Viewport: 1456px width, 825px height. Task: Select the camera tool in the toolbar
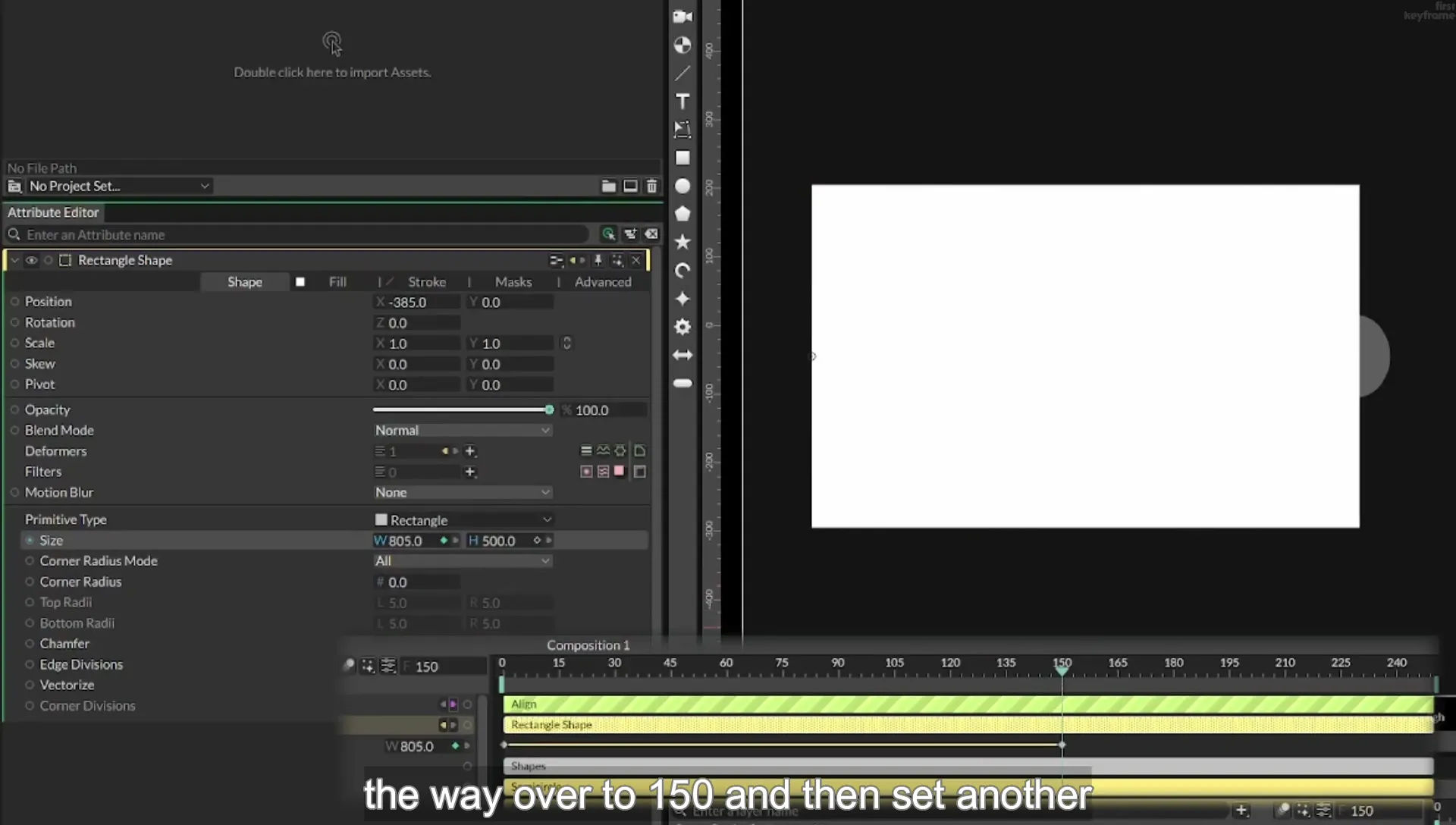(x=682, y=17)
